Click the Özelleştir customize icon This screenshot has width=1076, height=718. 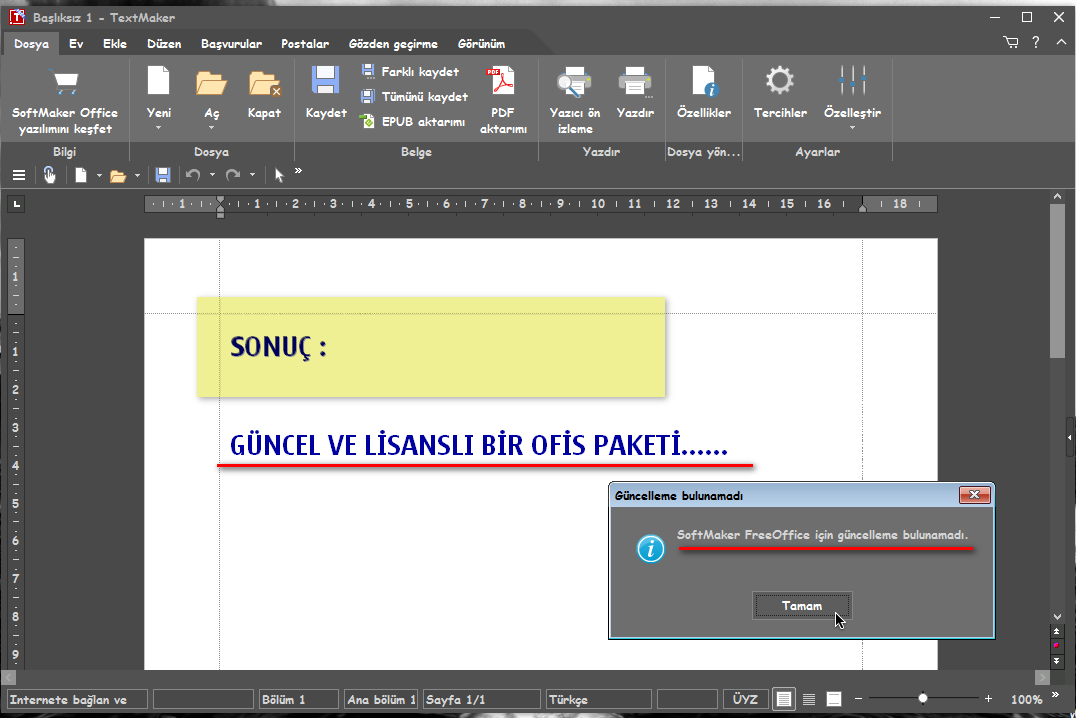852,80
